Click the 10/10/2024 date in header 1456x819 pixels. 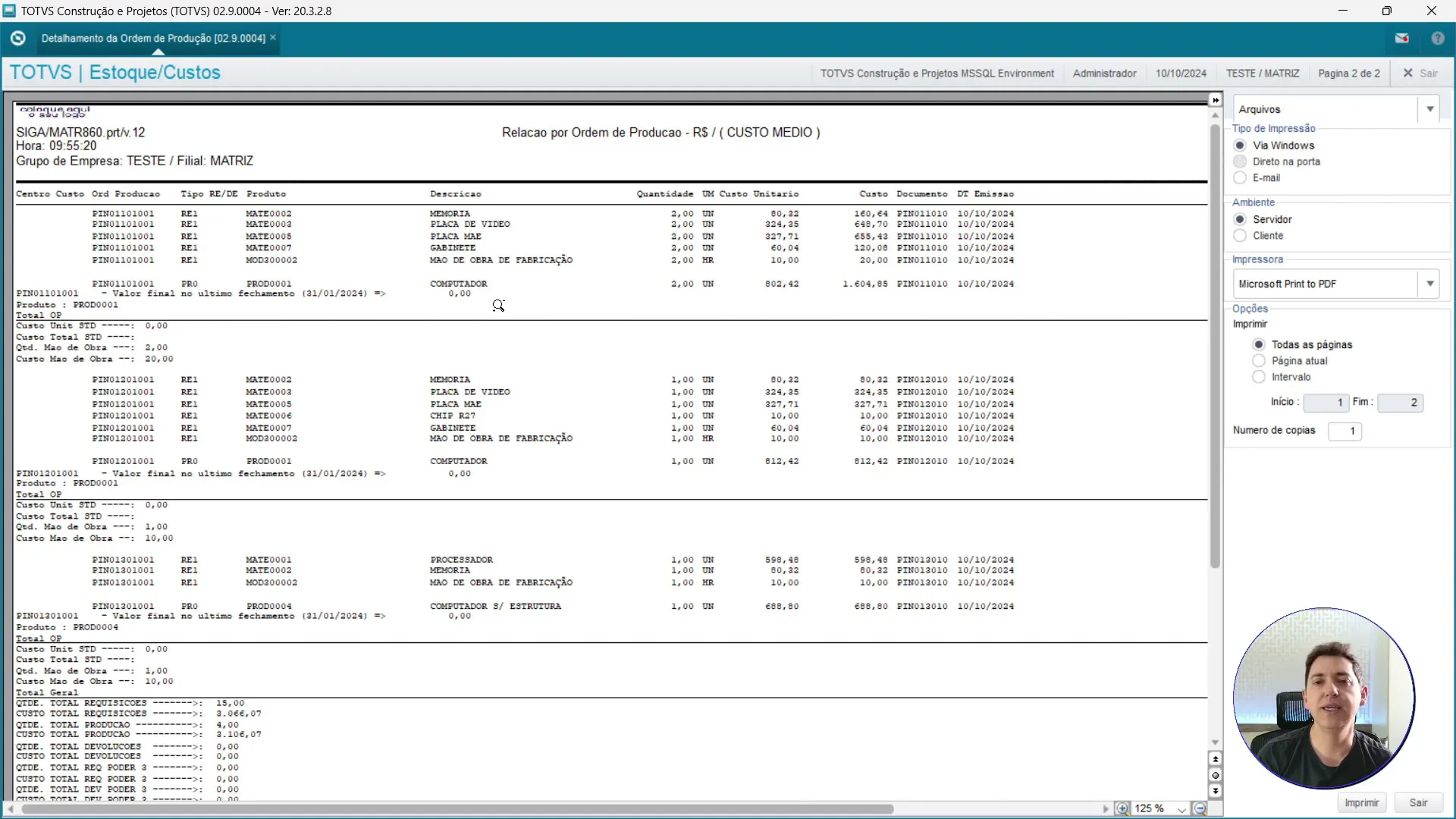pyautogui.click(x=1181, y=74)
